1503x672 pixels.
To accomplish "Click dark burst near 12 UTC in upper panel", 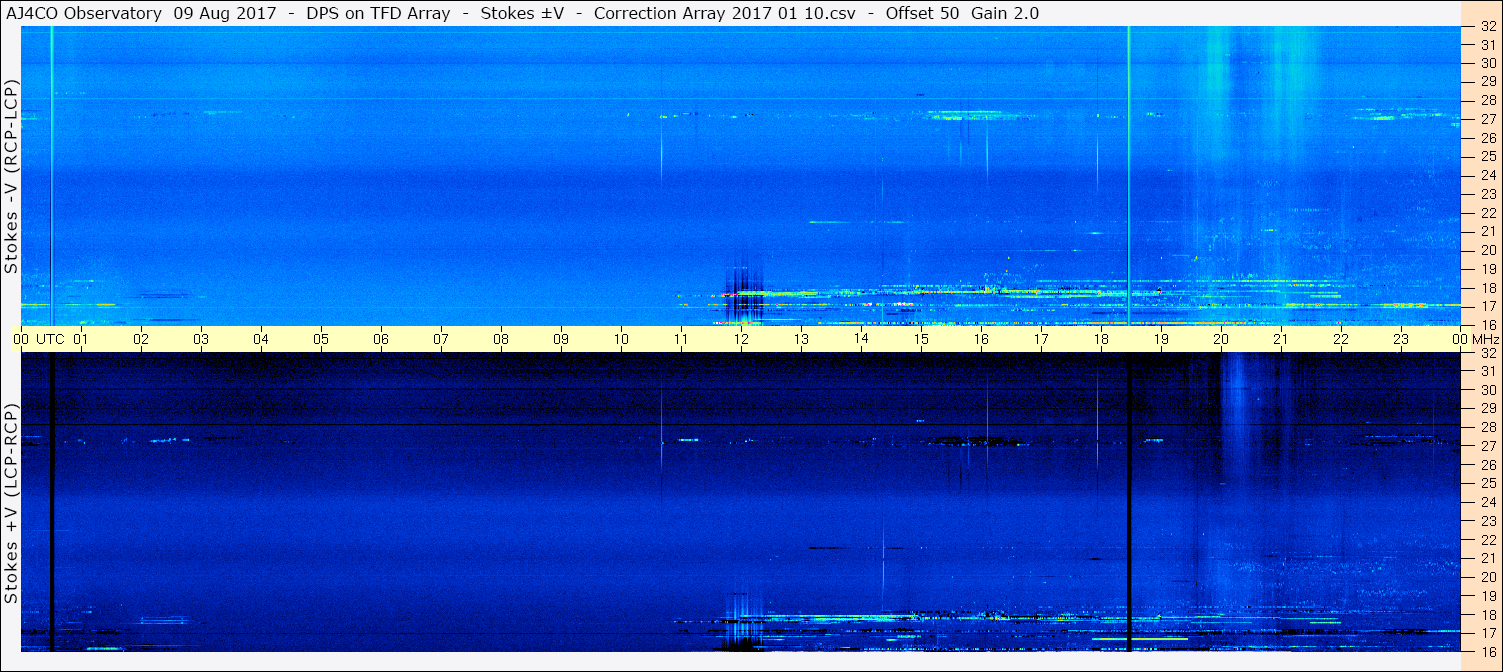I will (743, 294).
